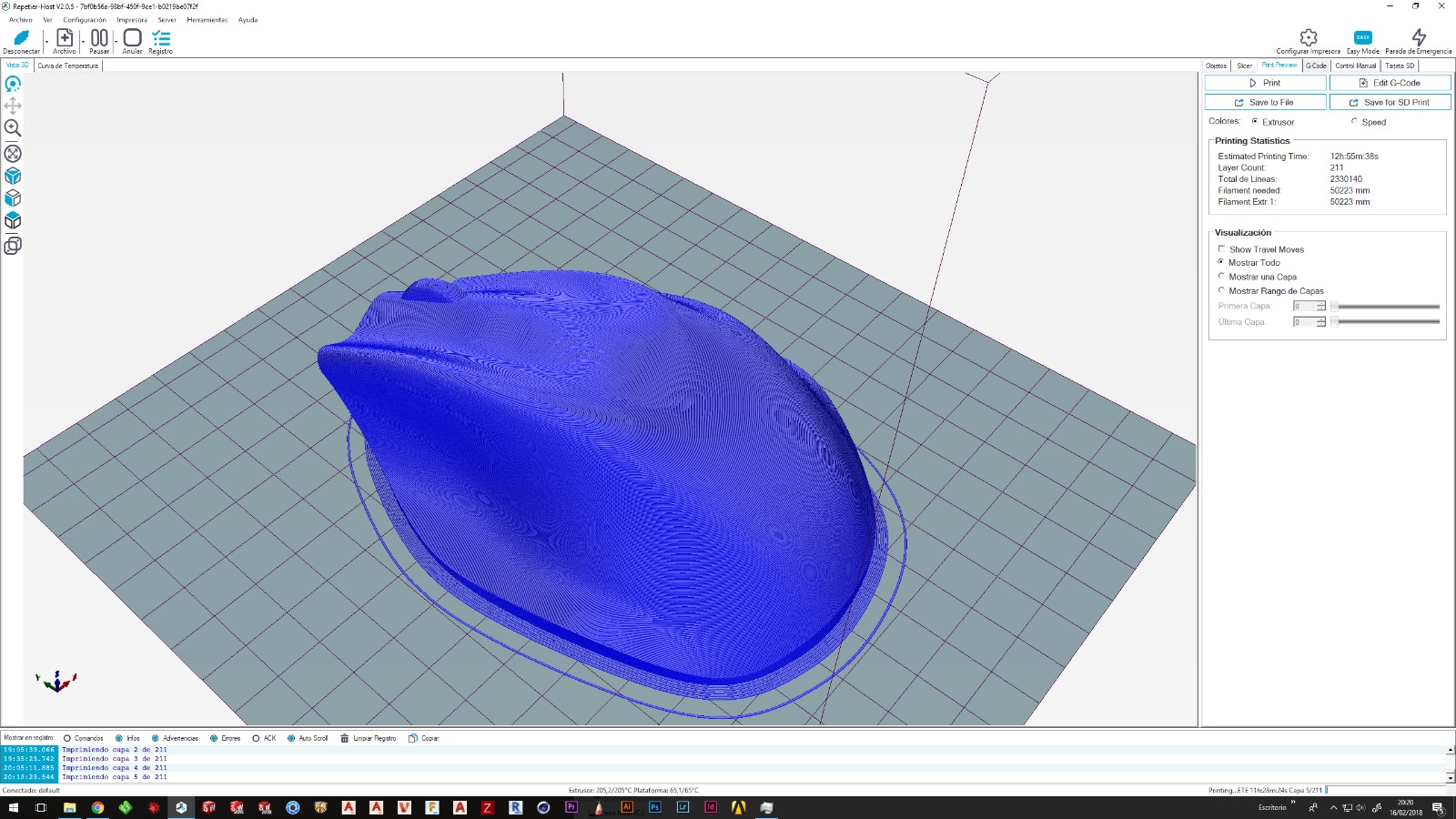Switch to the G-Code tab
1456x819 pixels.
(x=1316, y=66)
